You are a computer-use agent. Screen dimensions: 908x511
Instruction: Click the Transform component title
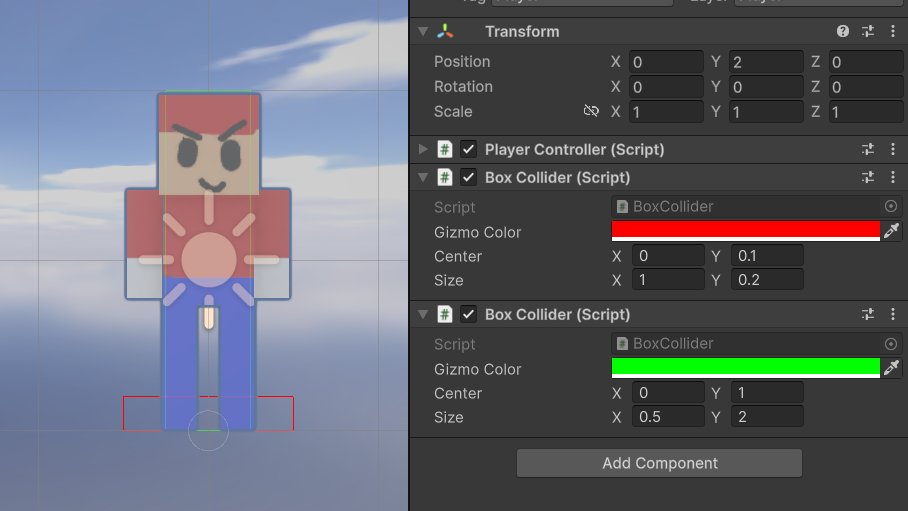tap(522, 31)
